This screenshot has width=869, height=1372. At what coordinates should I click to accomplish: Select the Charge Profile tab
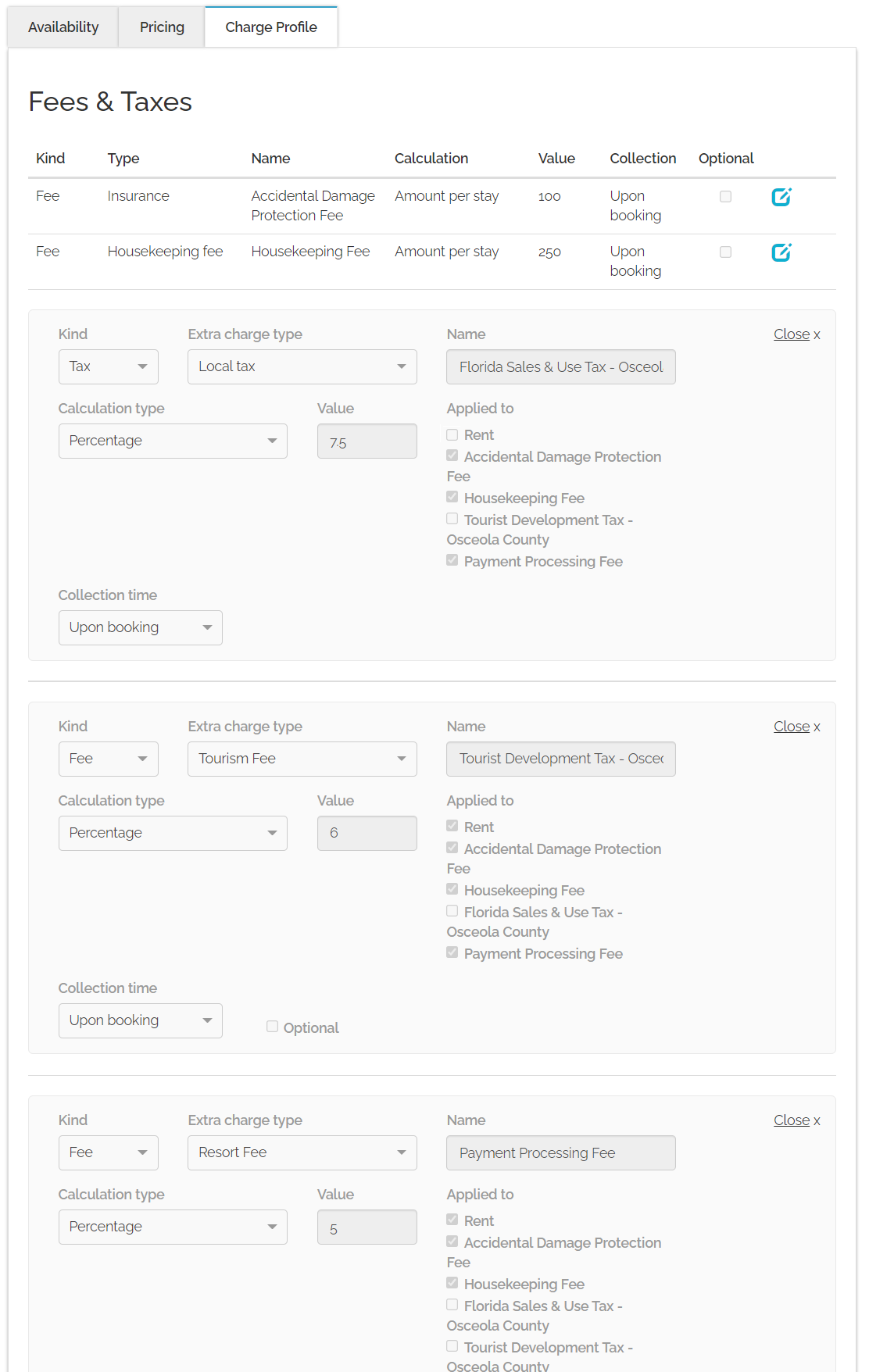point(271,27)
